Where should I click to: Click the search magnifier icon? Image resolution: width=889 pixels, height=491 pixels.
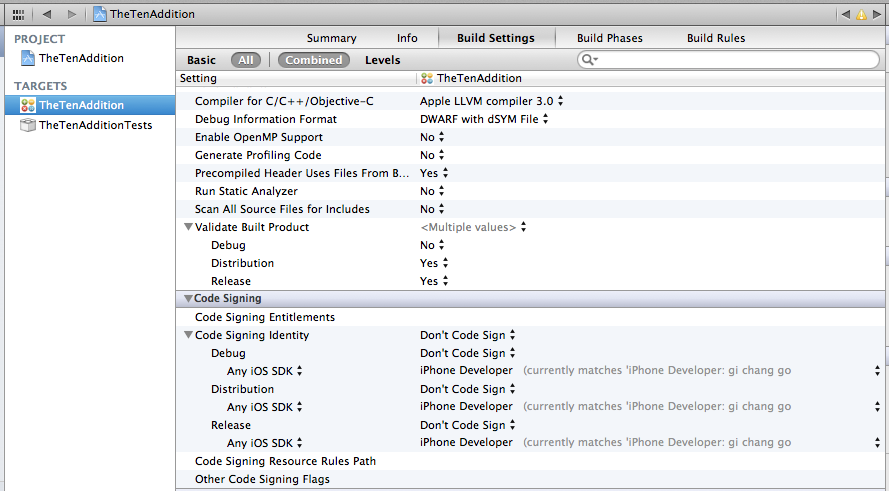[x=590, y=60]
